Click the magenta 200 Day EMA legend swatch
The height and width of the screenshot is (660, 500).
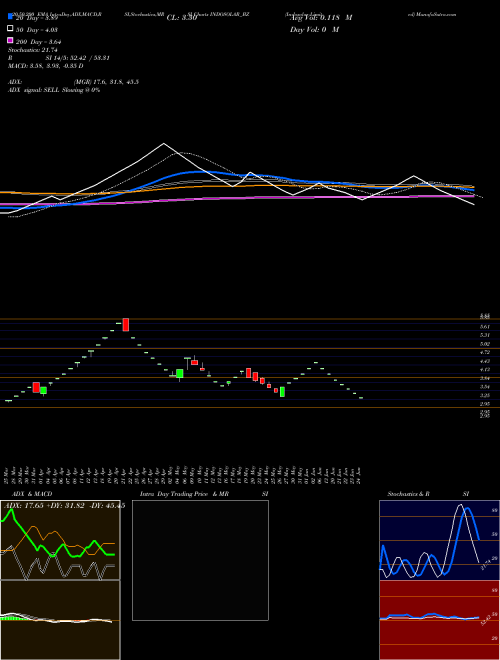point(11,40)
